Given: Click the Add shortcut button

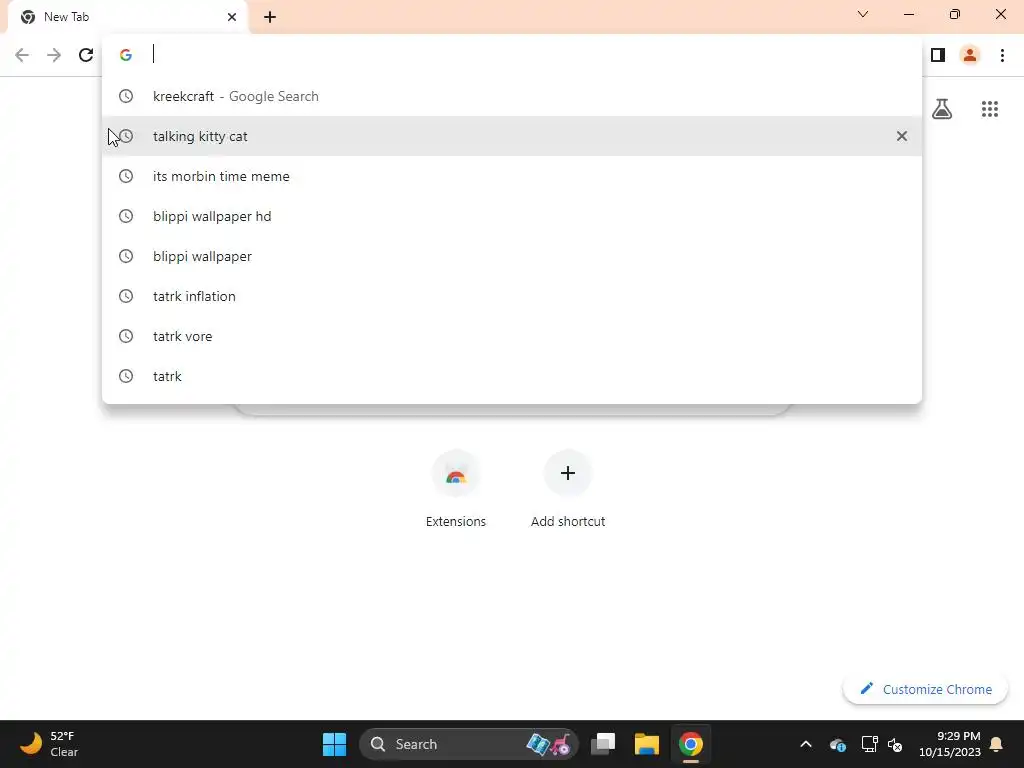Looking at the screenshot, I should pos(568,490).
